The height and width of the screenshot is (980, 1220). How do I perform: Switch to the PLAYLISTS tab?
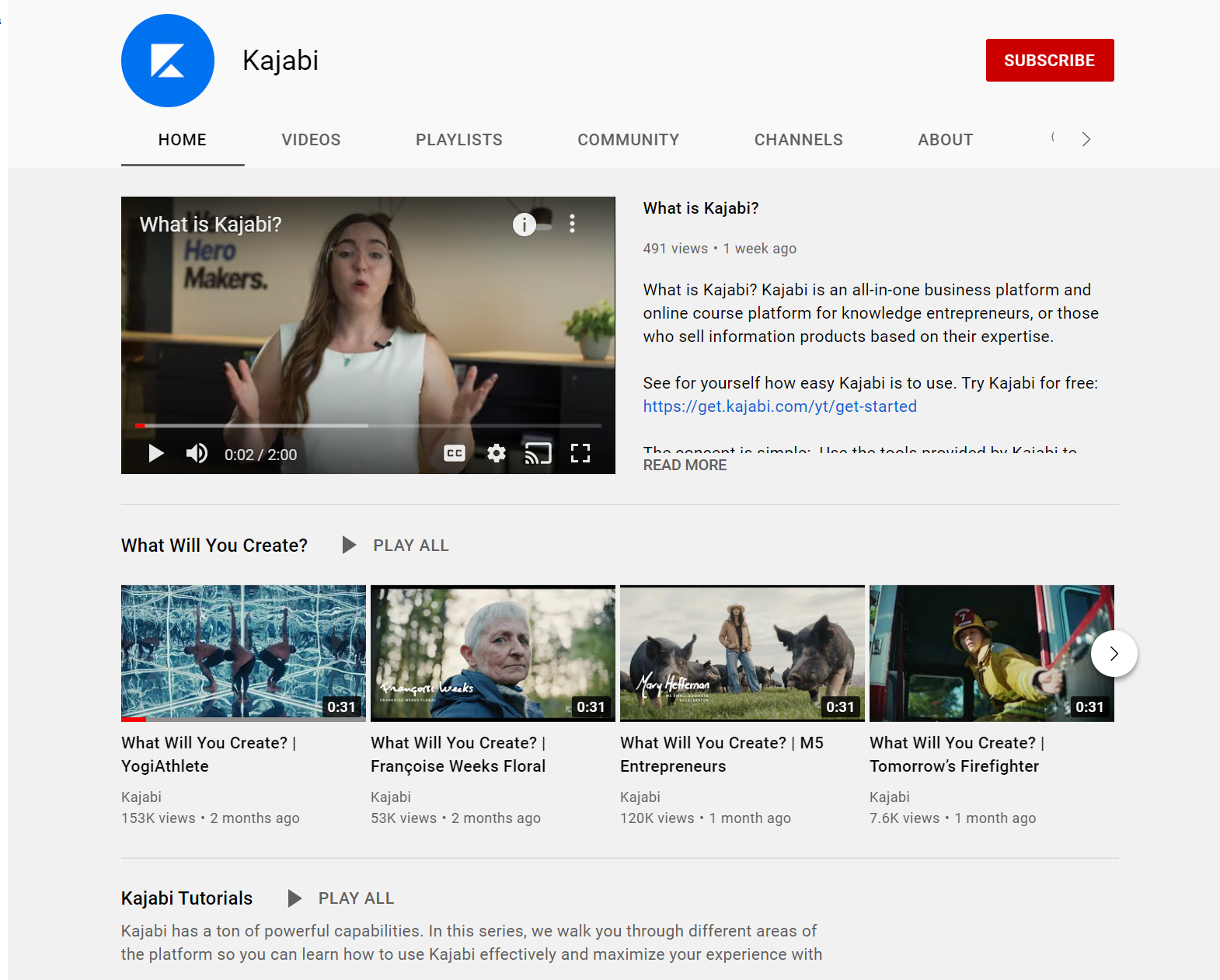click(459, 140)
